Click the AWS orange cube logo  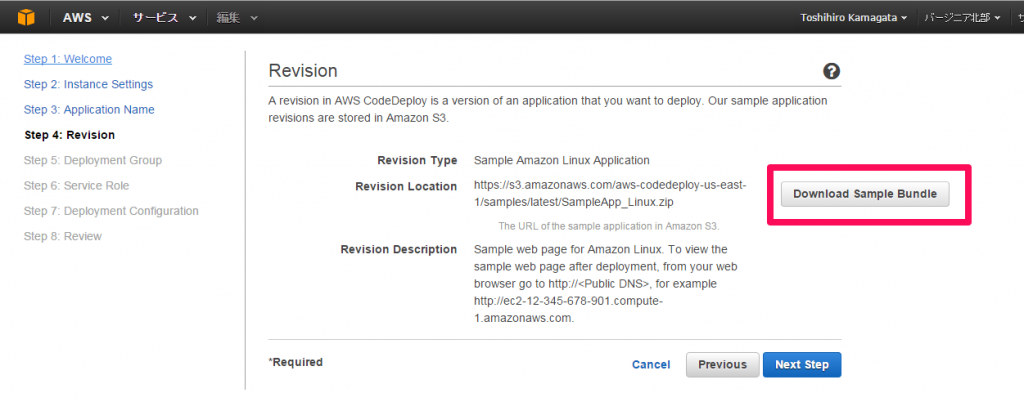(x=26, y=18)
